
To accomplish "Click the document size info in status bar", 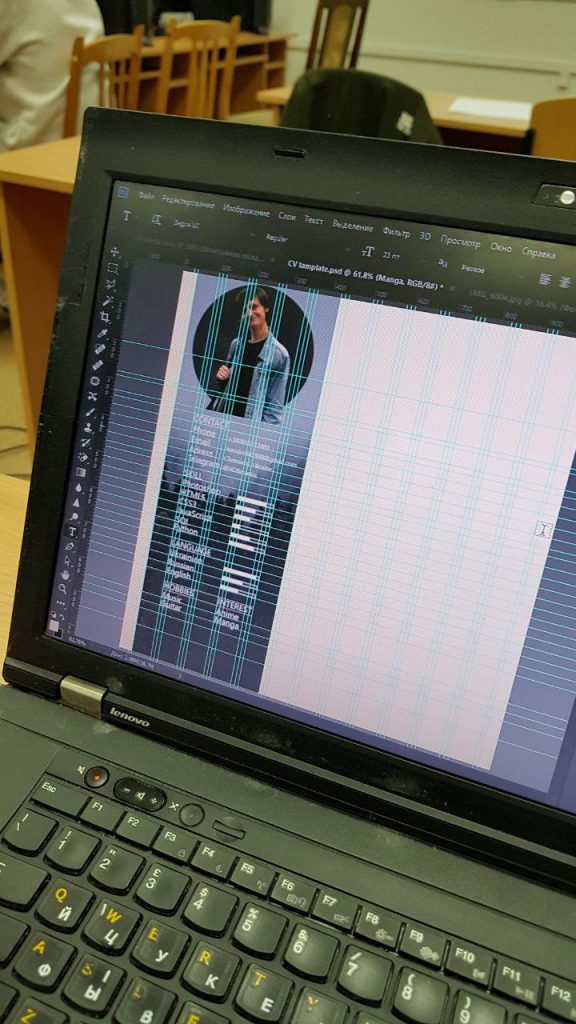I will point(133,661).
